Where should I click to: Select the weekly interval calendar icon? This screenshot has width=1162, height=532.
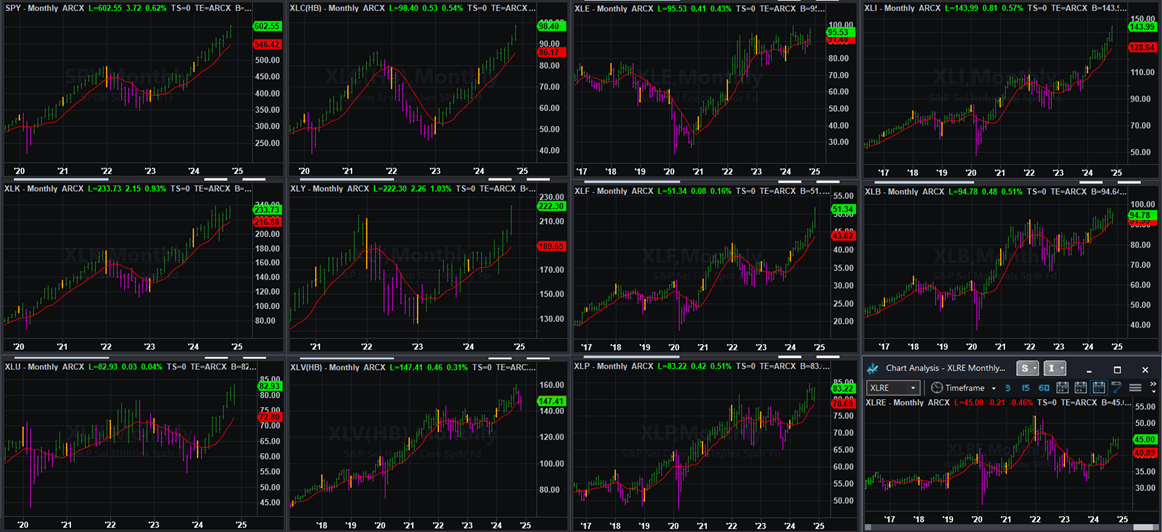click(x=1080, y=387)
